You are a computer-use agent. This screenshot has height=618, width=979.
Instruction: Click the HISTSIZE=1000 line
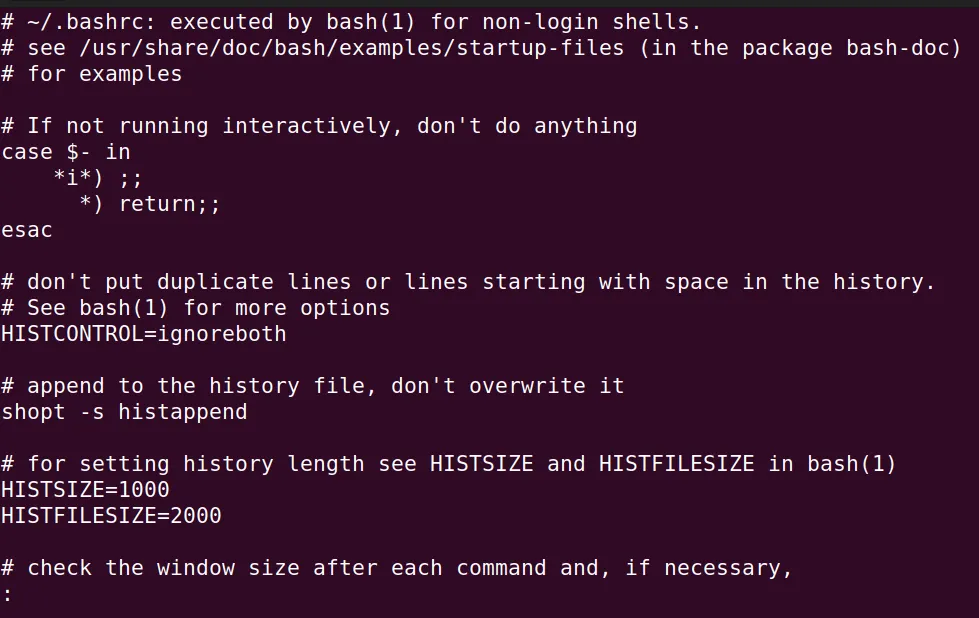pyautogui.click(x=86, y=489)
